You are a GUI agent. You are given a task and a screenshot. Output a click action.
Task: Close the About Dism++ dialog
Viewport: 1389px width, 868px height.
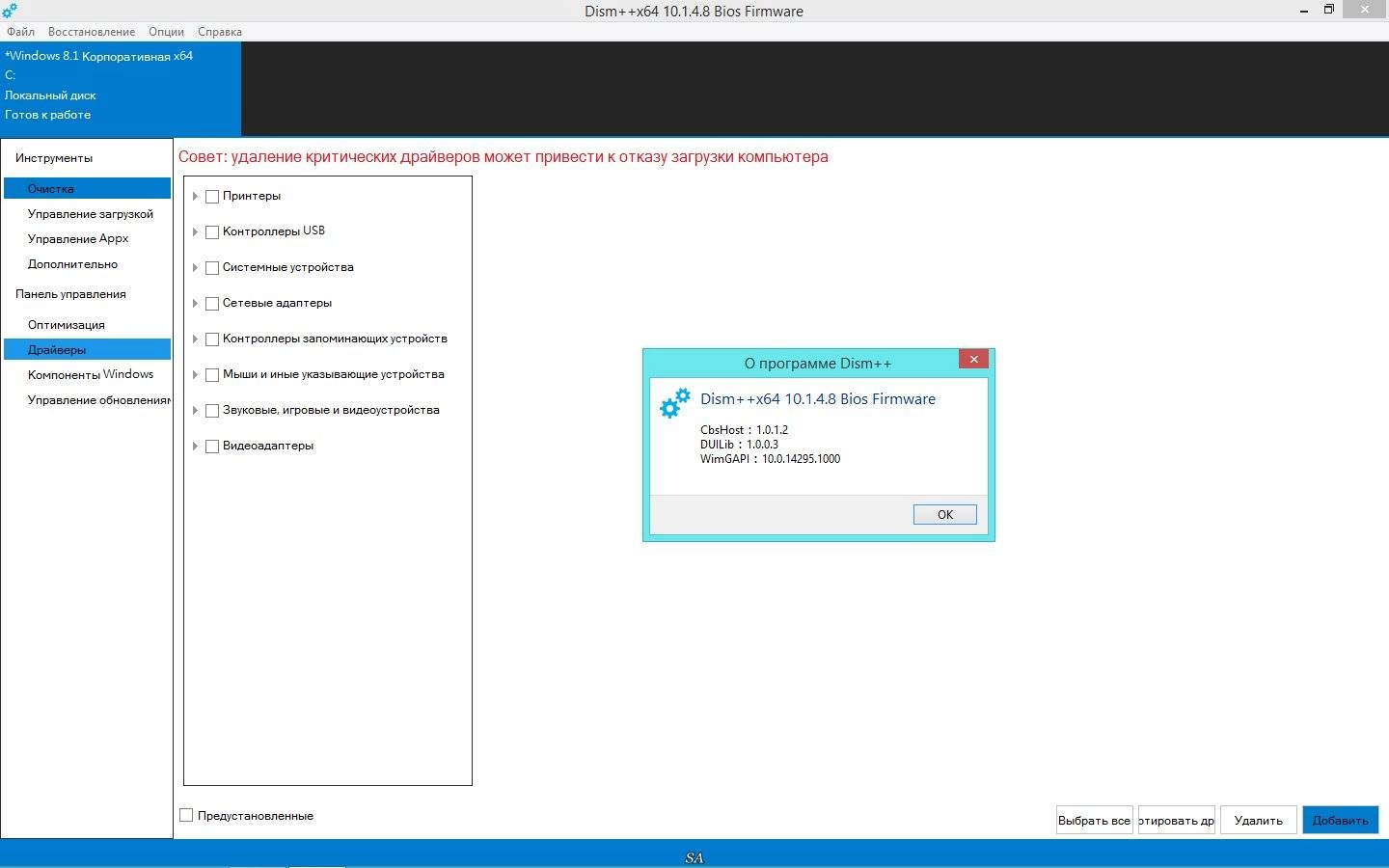pyautogui.click(x=973, y=359)
